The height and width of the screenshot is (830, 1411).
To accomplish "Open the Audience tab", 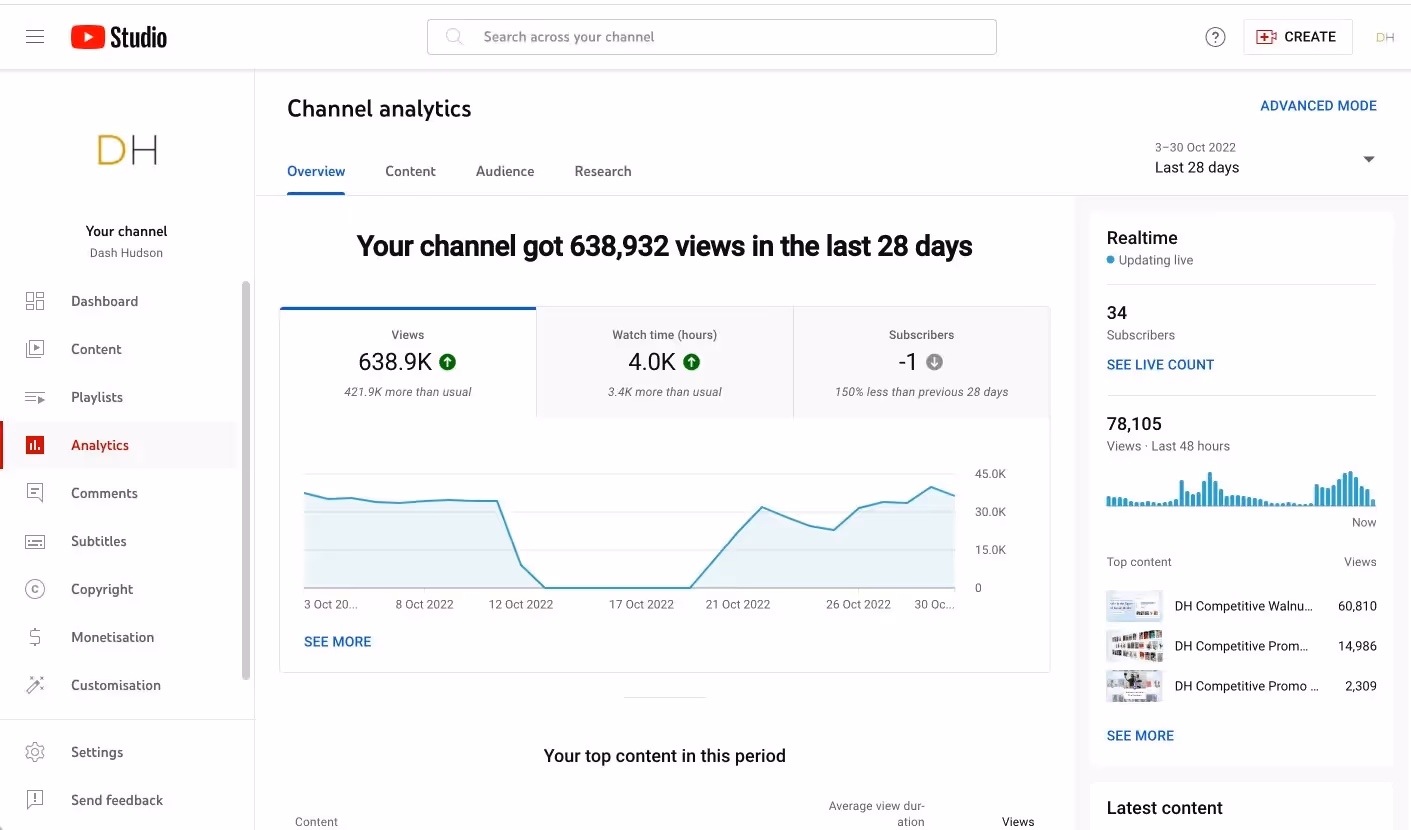I will 504,171.
